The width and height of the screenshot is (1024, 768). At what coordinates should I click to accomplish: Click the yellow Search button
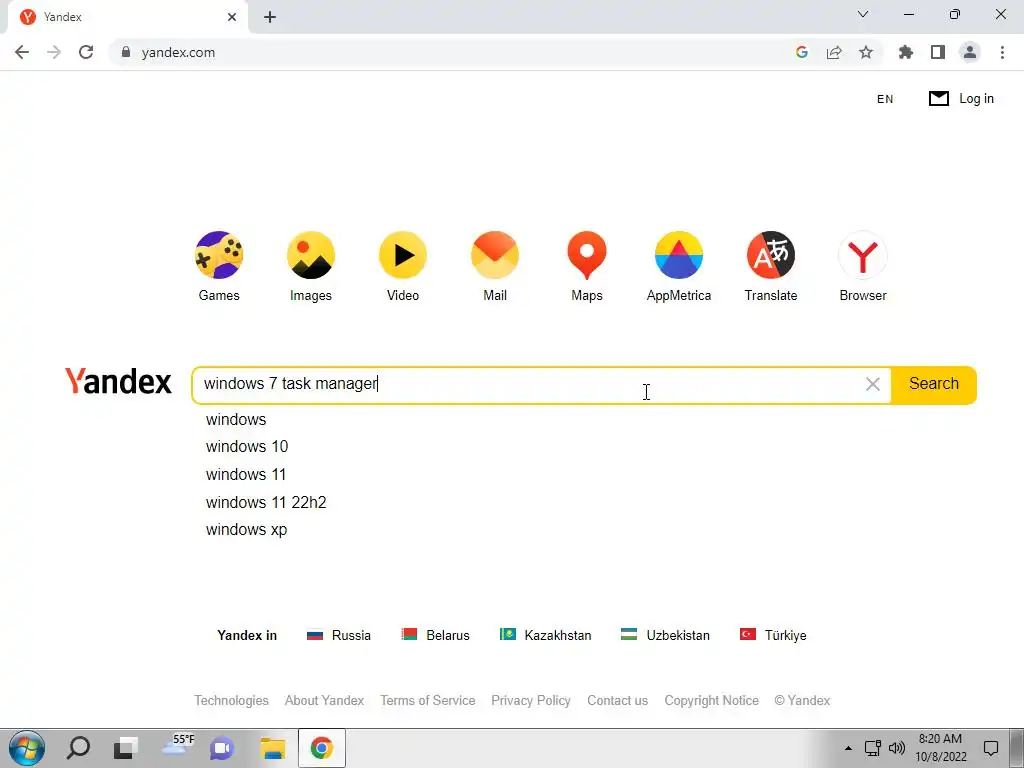tap(934, 384)
